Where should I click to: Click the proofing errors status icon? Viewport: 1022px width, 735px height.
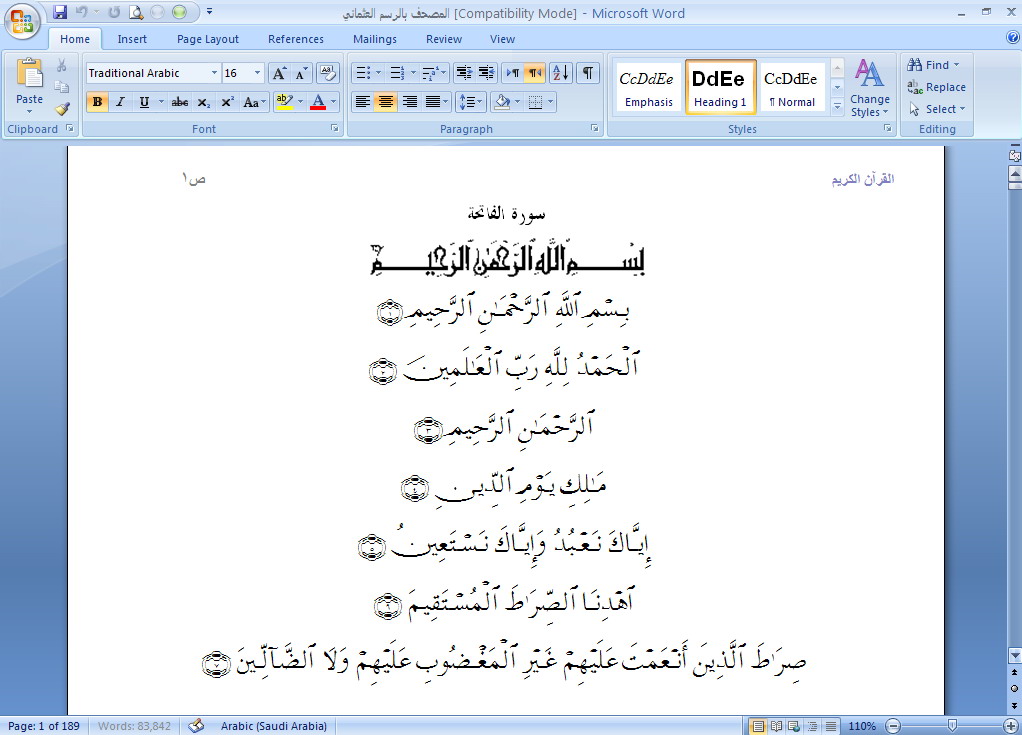pos(196,725)
